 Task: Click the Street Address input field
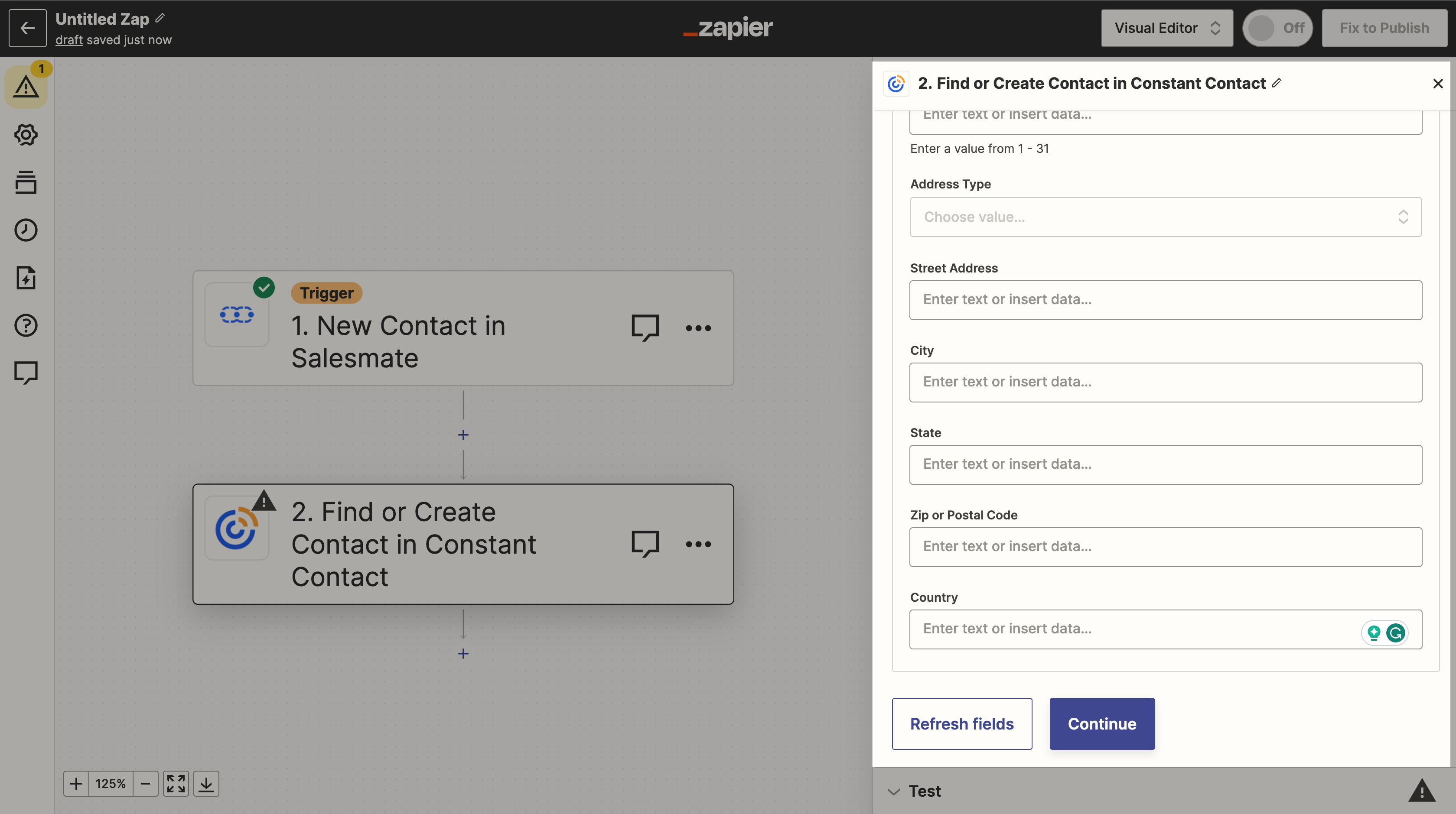(x=1166, y=300)
